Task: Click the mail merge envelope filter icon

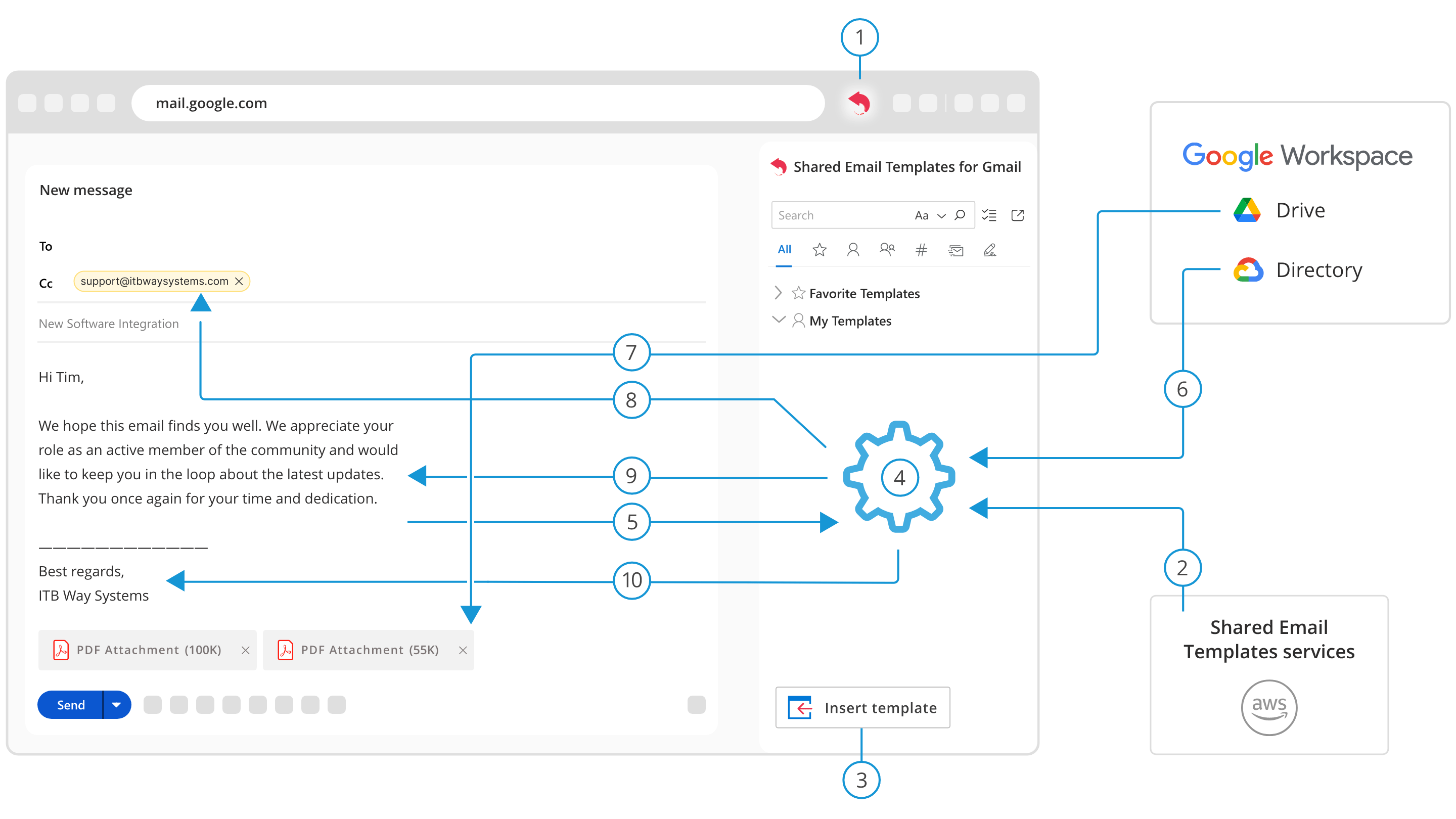Action: click(x=956, y=250)
